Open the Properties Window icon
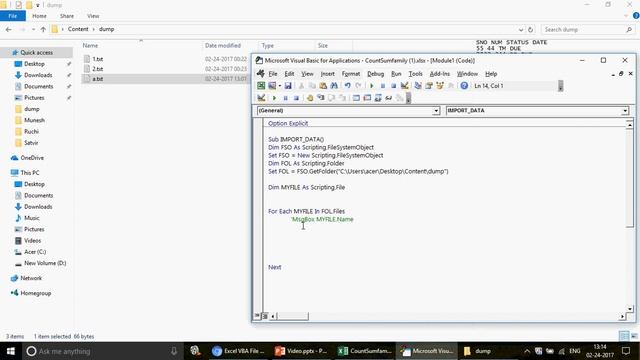Screen dimensions: 640x360 tap(429, 86)
